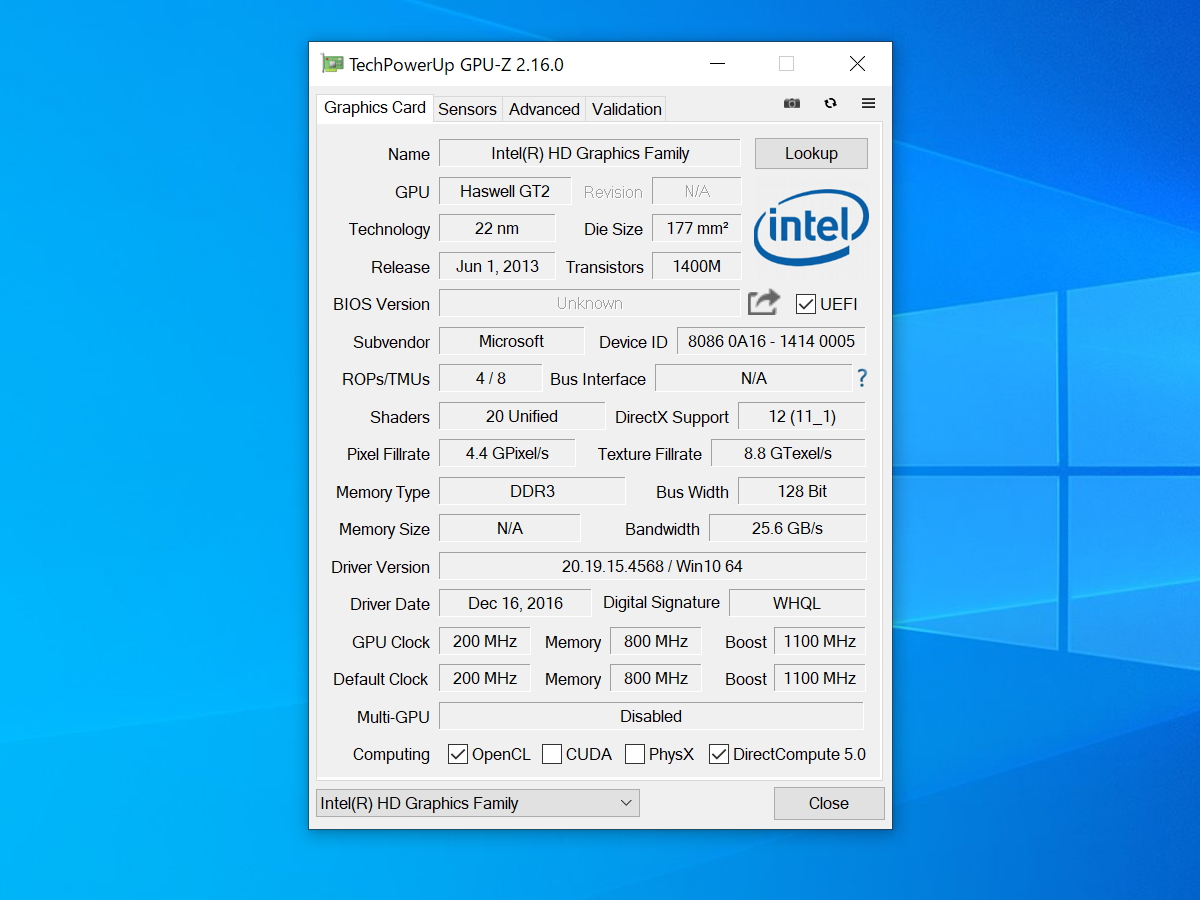The height and width of the screenshot is (900, 1200).
Task: Toggle the PhysX checkbox
Action: 635,754
